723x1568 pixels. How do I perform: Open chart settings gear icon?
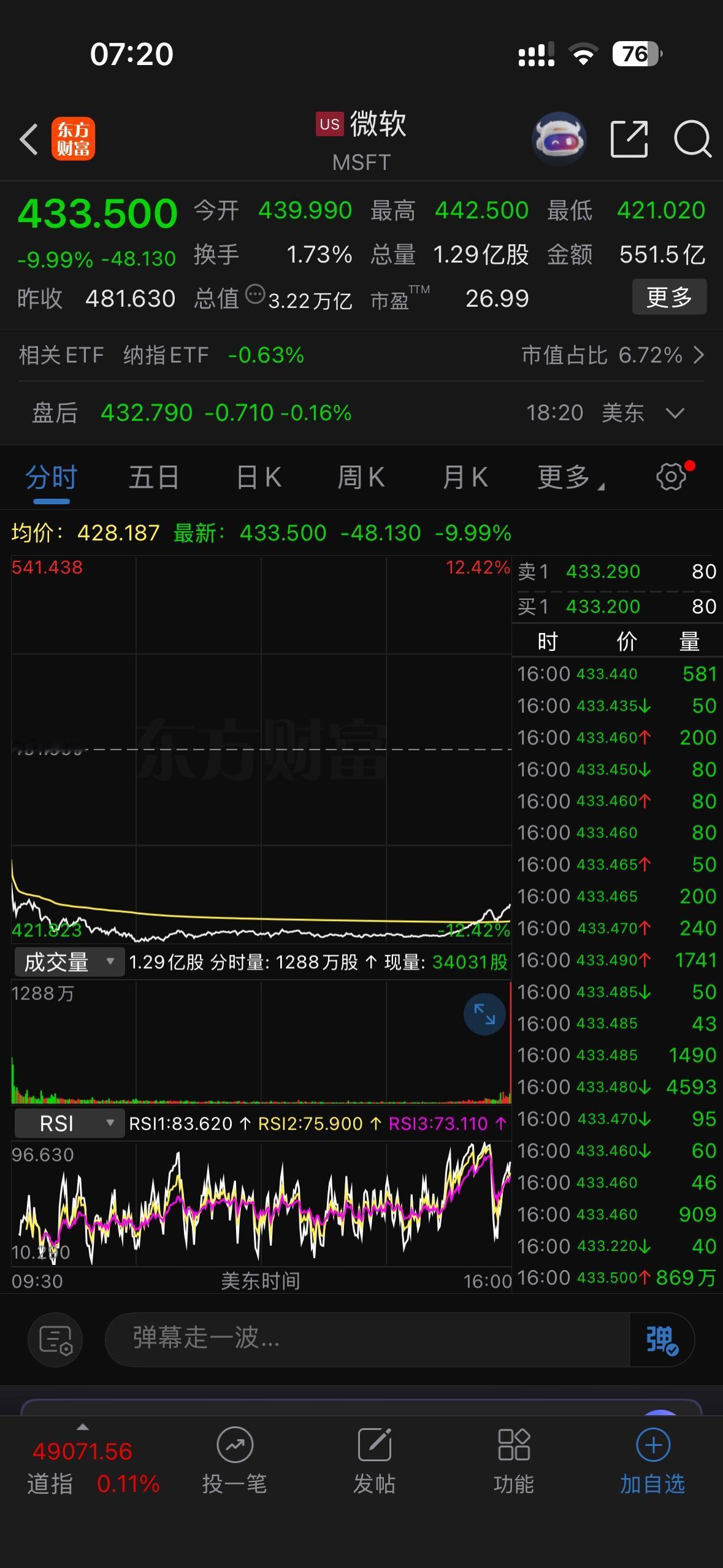(671, 476)
